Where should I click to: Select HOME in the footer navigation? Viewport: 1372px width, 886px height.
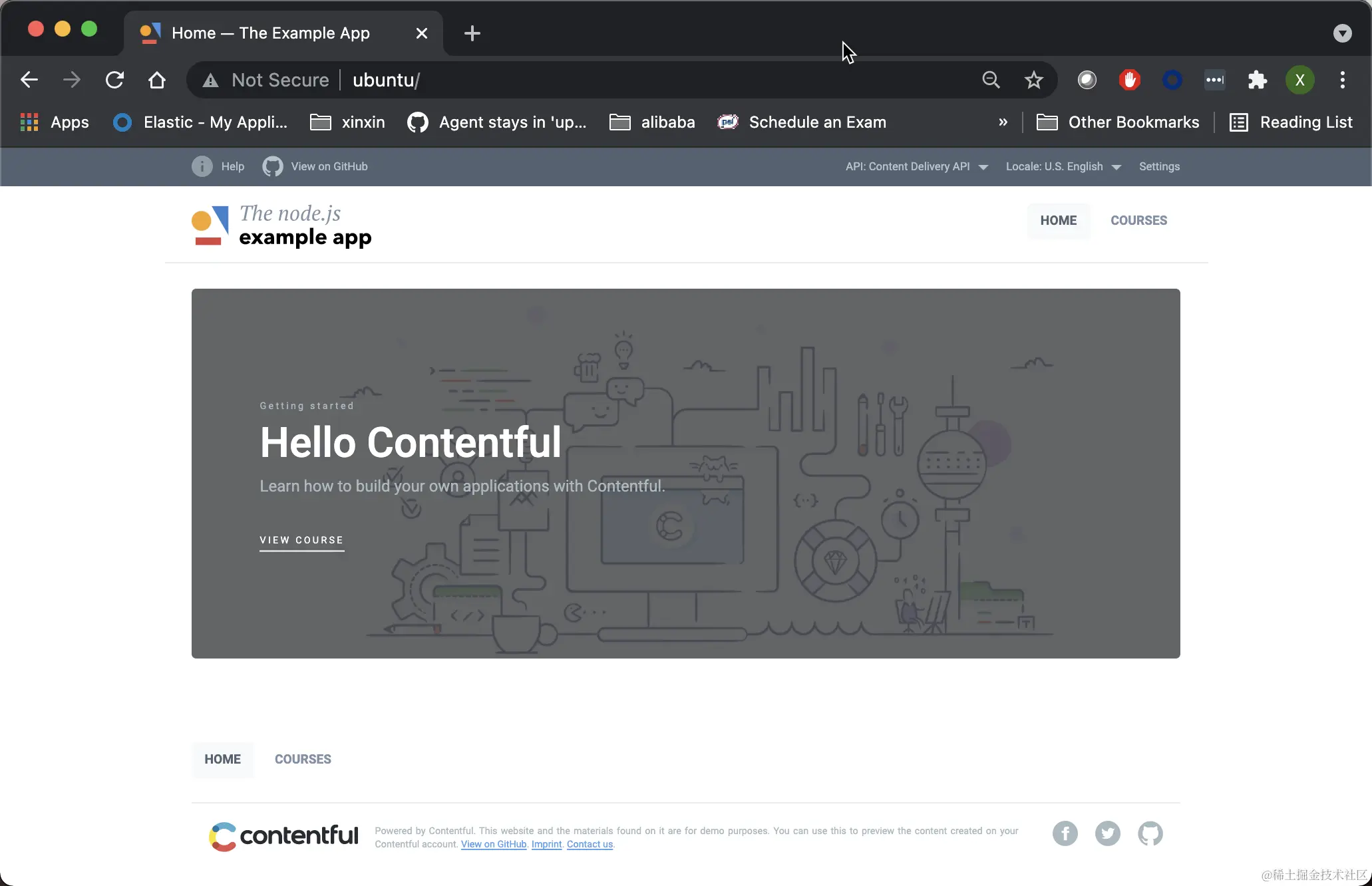(x=222, y=759)
